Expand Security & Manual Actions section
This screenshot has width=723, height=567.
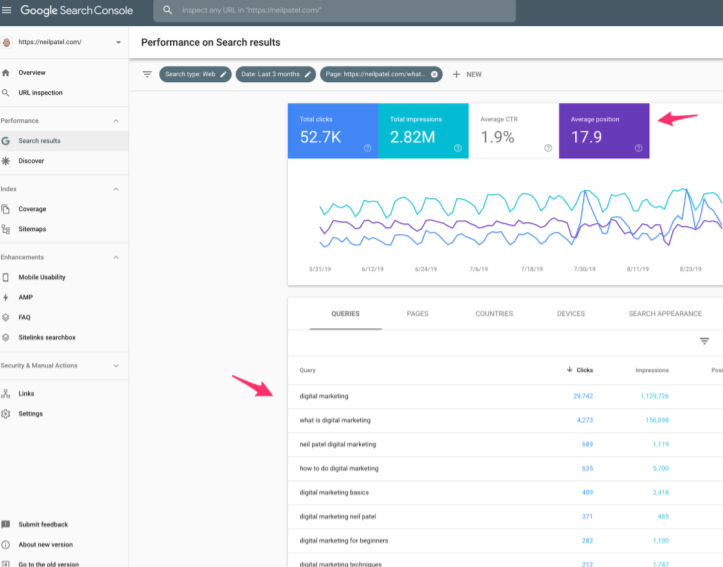pyautogui.click(x=116, y=366)
